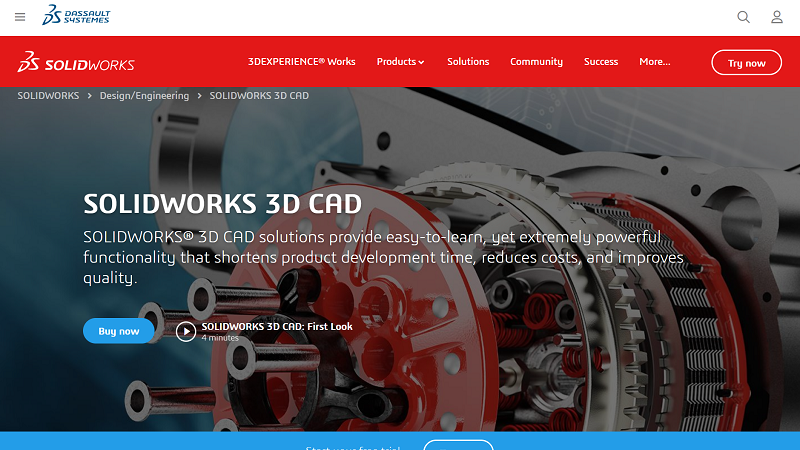Screen dimensions: 800x450
Task: Click the button in the free trial banner
Action: pyautogui.click(x=458, y=445)
